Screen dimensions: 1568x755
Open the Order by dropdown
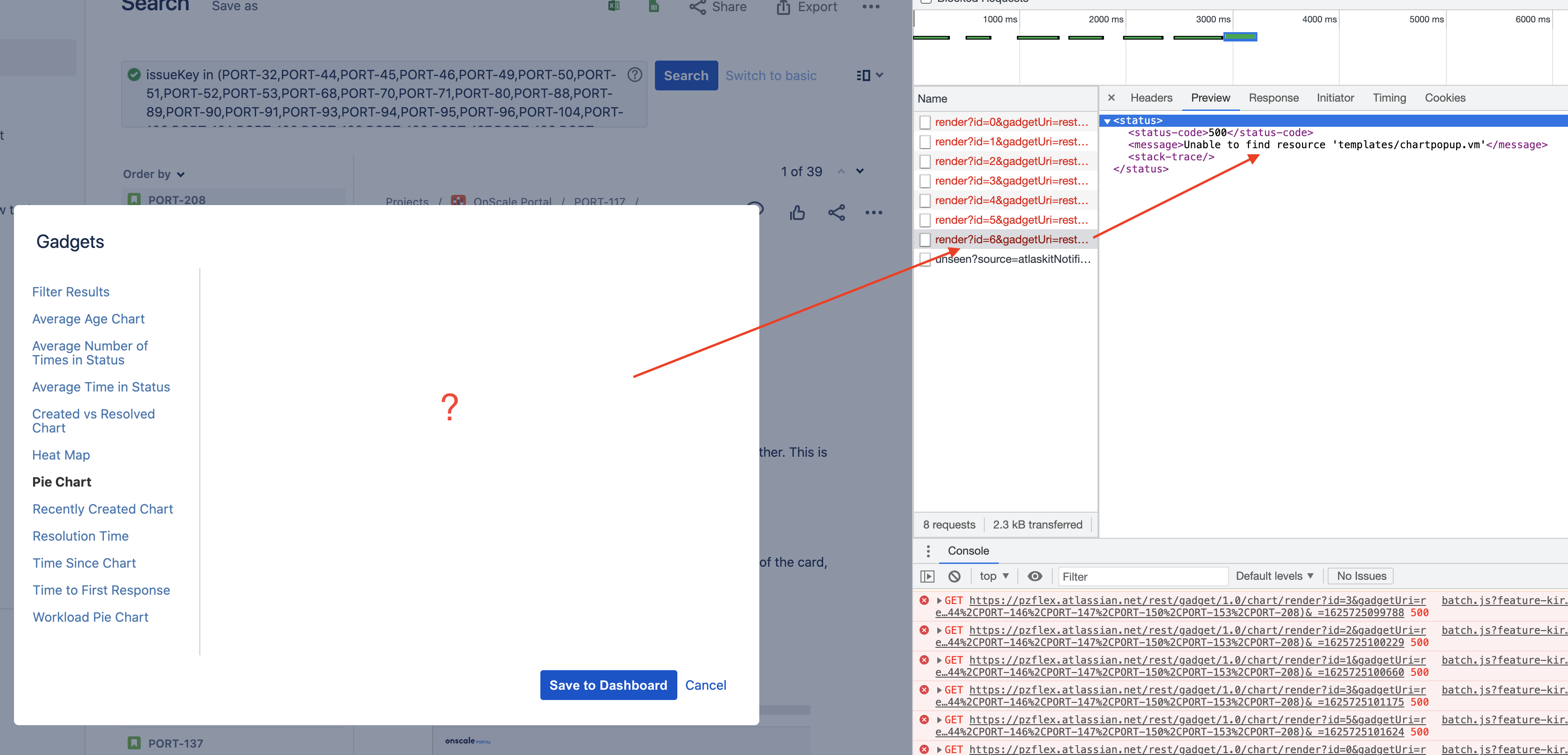point(154,174)
